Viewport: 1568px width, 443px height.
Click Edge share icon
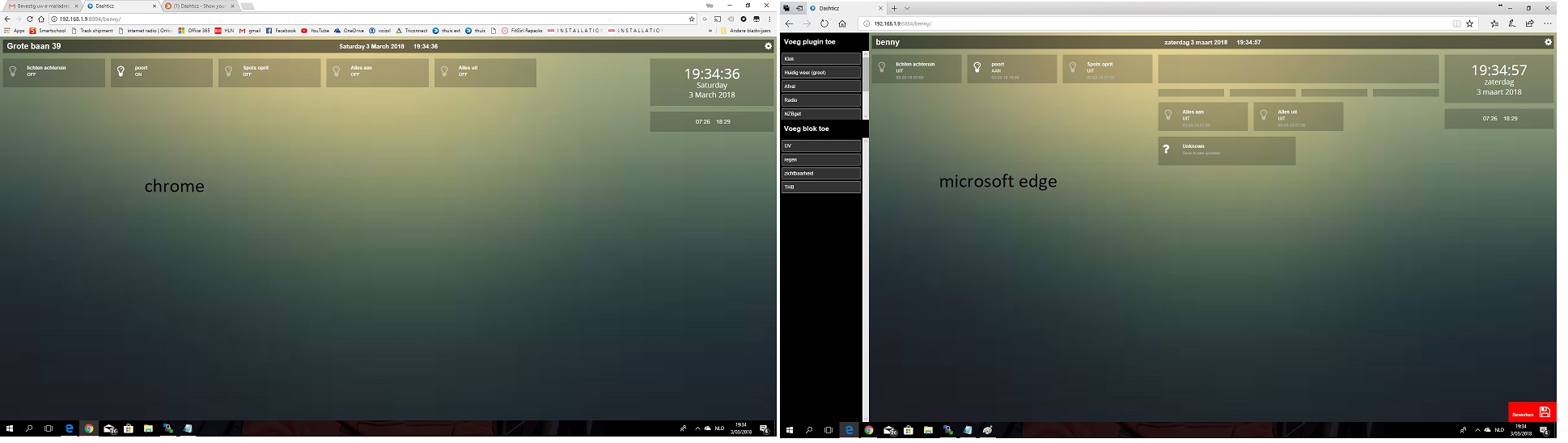click(1529, 23)
